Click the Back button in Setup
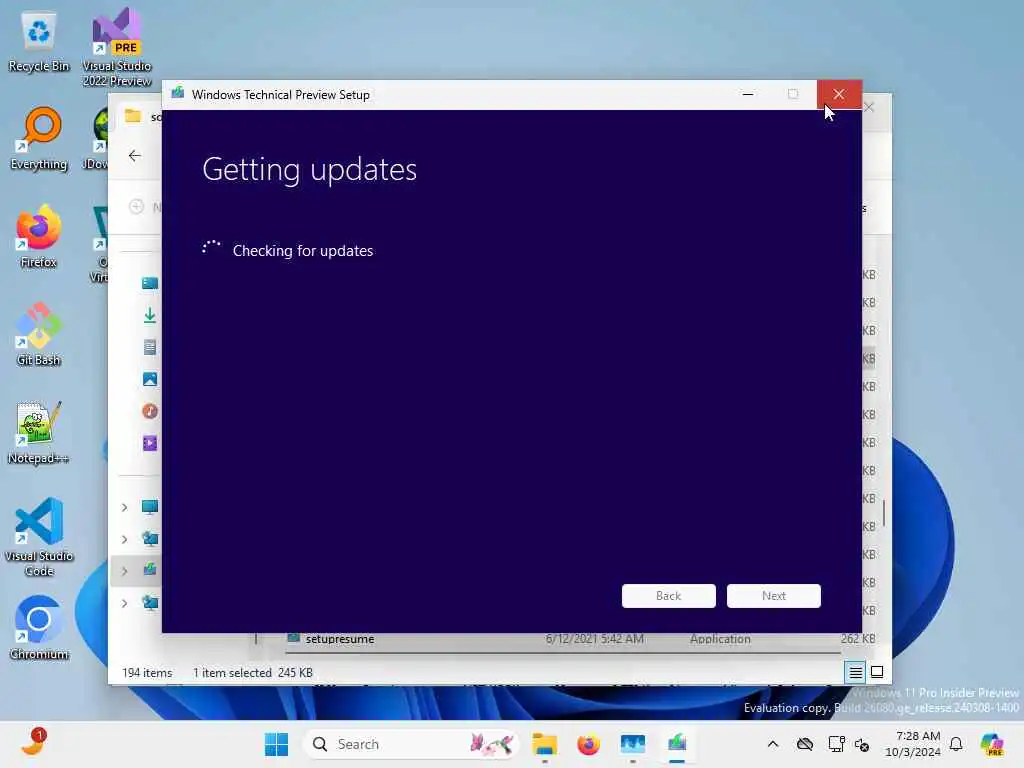This screenshot has height=768, width=1024. coord(669,596)
